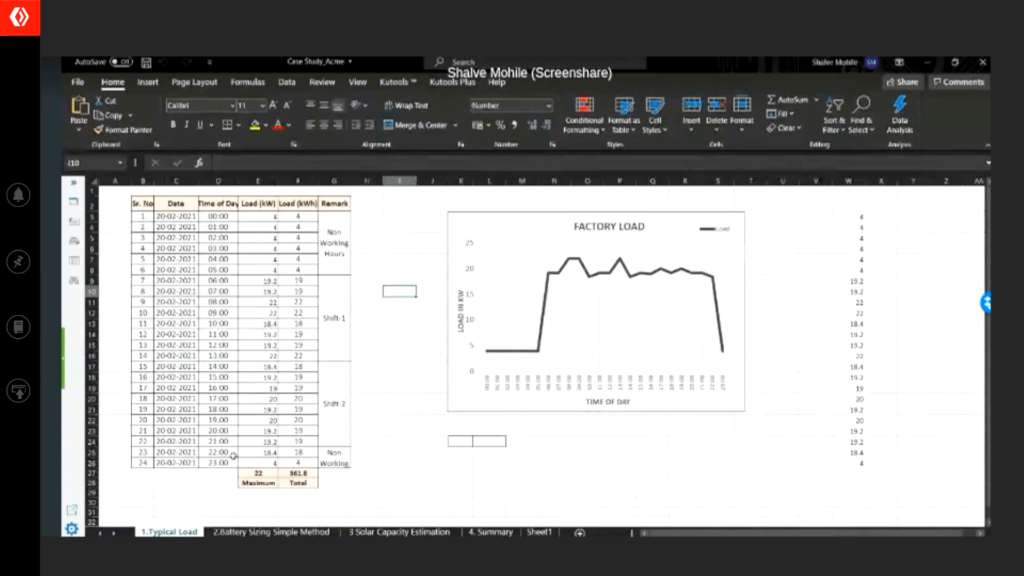The image size is (1024, 576).
Task: Click the Clear button in Editing
Action: click(784, 128)
